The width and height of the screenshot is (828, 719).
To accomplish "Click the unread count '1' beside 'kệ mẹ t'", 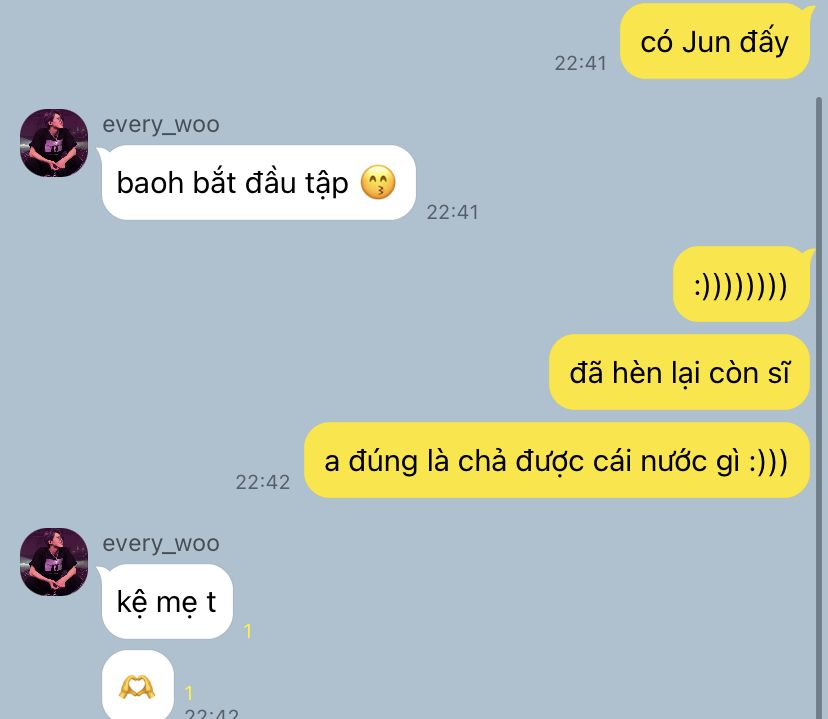I will point(248,631).
